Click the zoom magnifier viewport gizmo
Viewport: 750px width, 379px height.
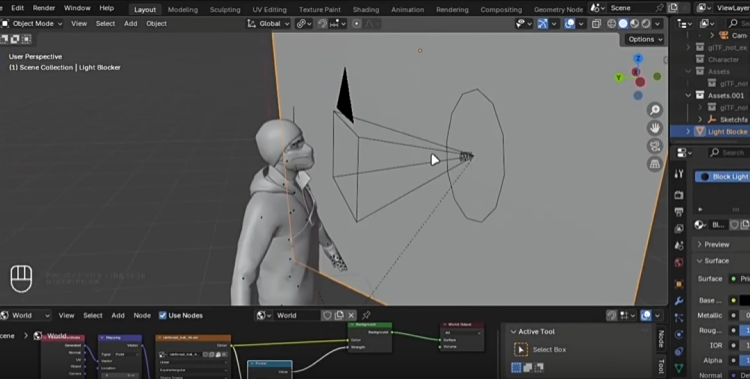655,110
